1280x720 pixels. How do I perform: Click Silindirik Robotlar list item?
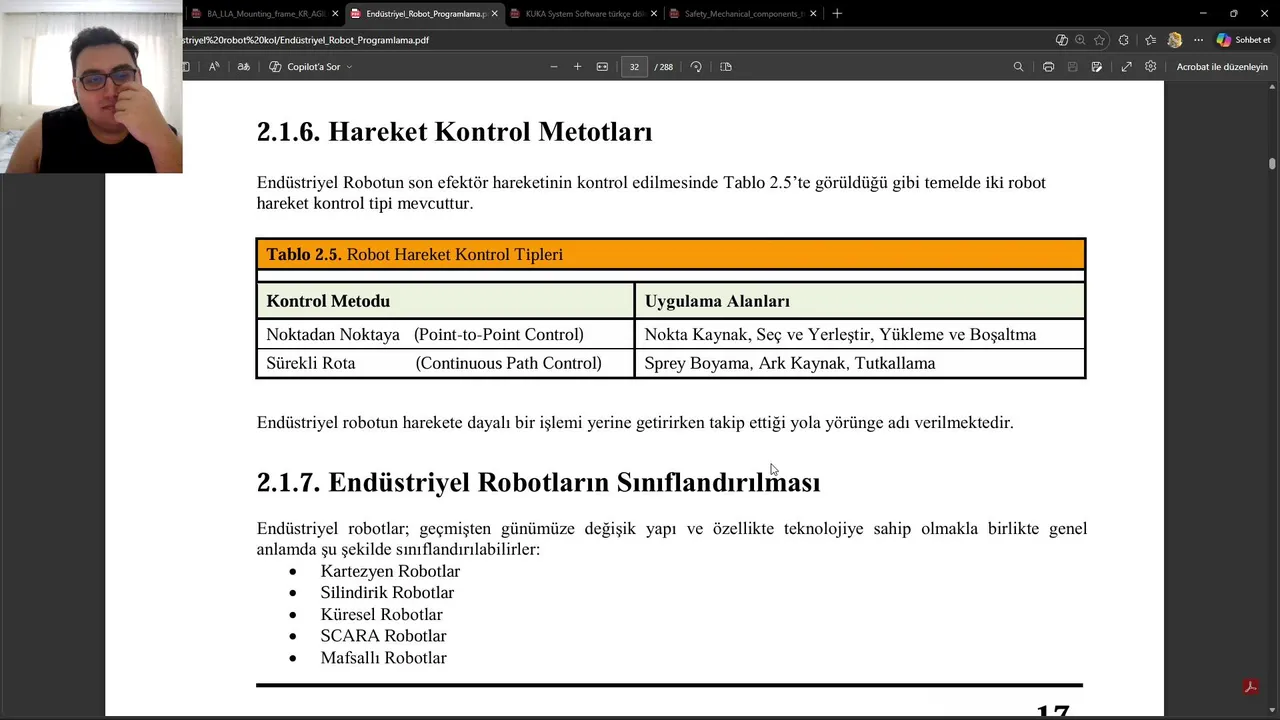click(x=387, y=593)
